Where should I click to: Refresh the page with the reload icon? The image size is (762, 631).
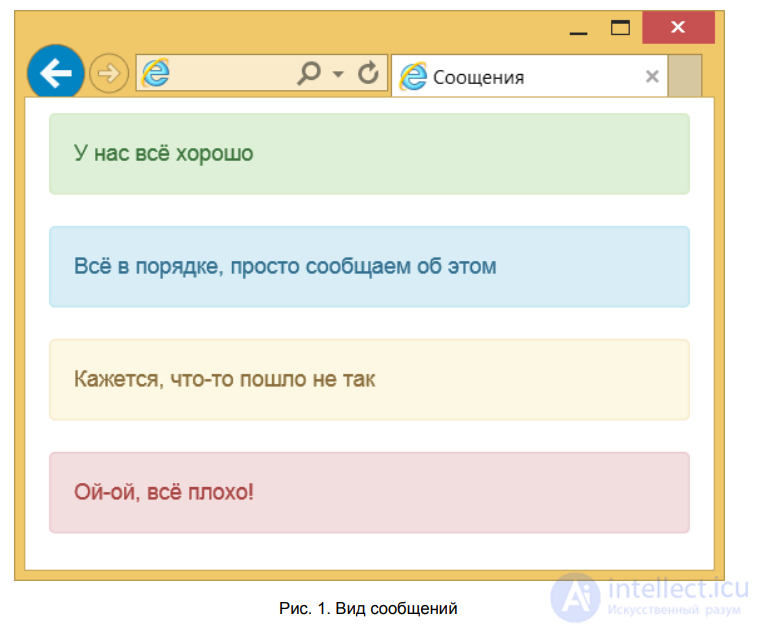368,73
